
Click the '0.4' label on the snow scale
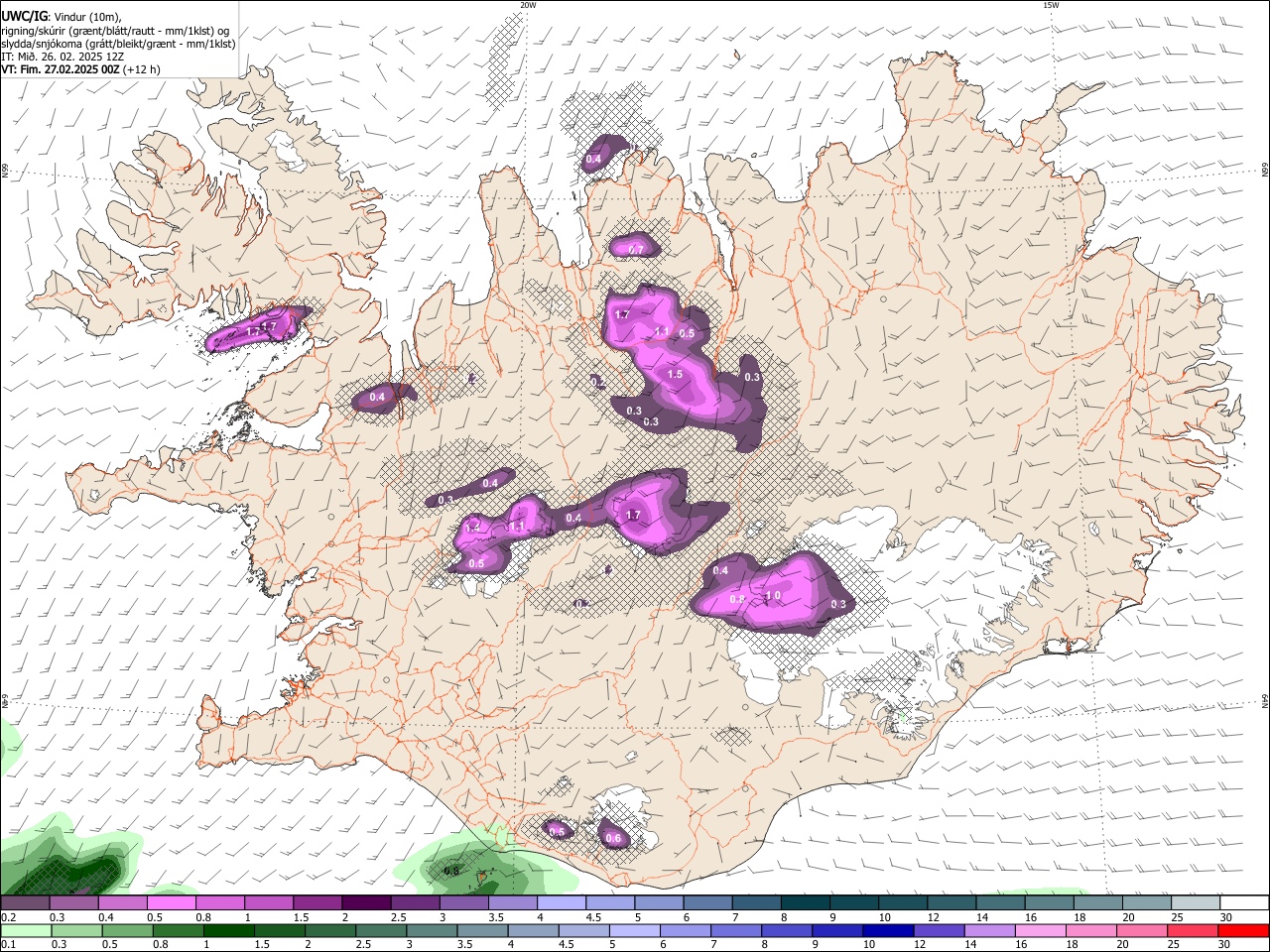[x=106, y=917]
